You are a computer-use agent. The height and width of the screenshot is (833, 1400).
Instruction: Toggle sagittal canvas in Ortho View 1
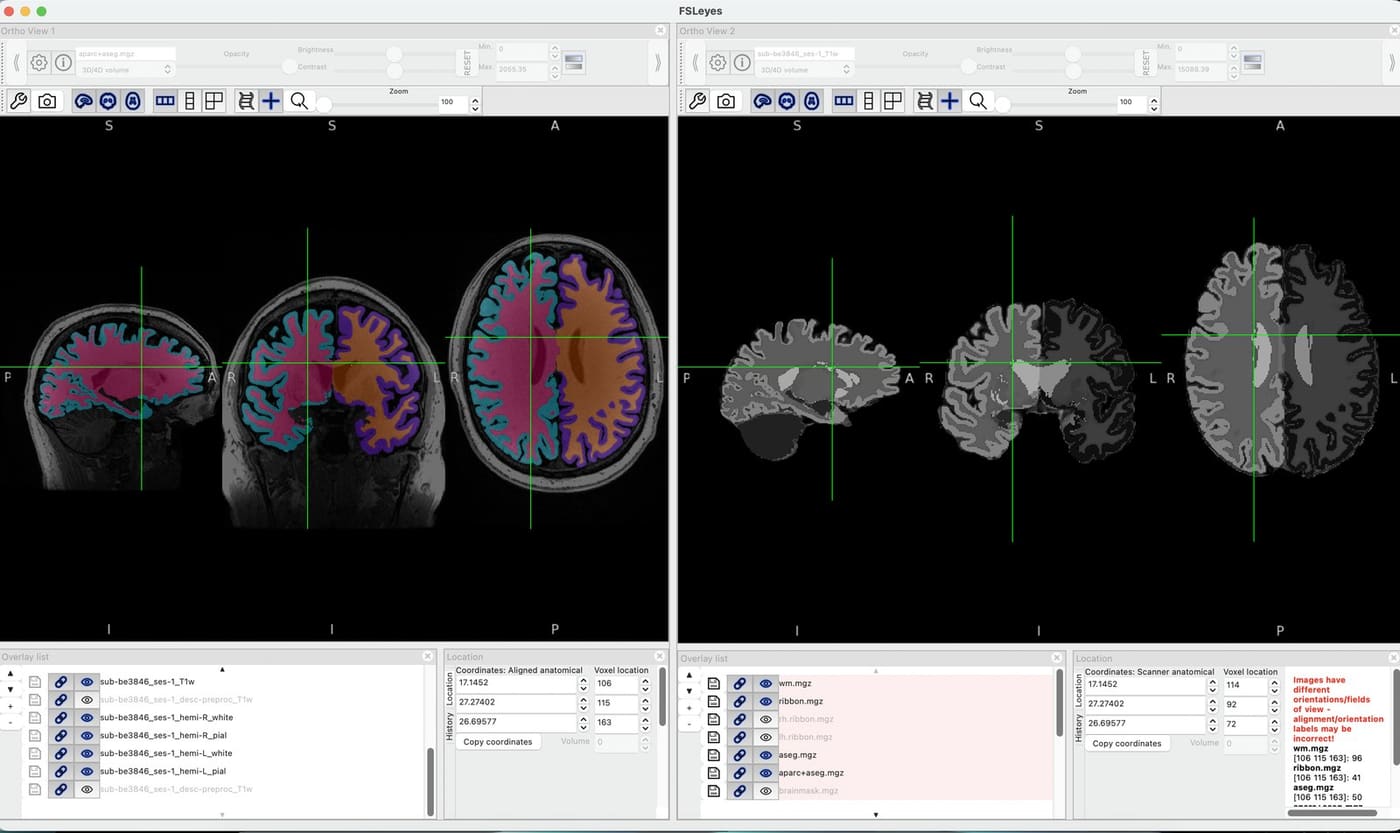(x=84, y=101)
